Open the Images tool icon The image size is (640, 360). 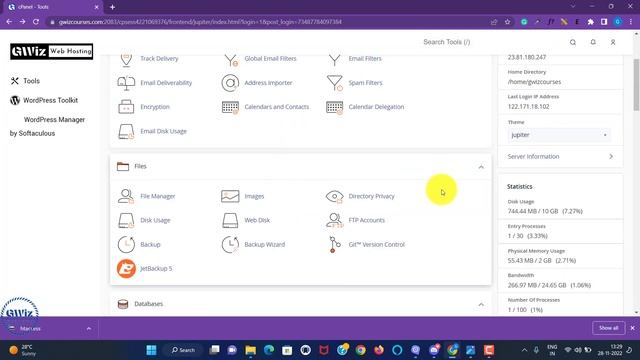pyautogui.click(x=230, y=196)
